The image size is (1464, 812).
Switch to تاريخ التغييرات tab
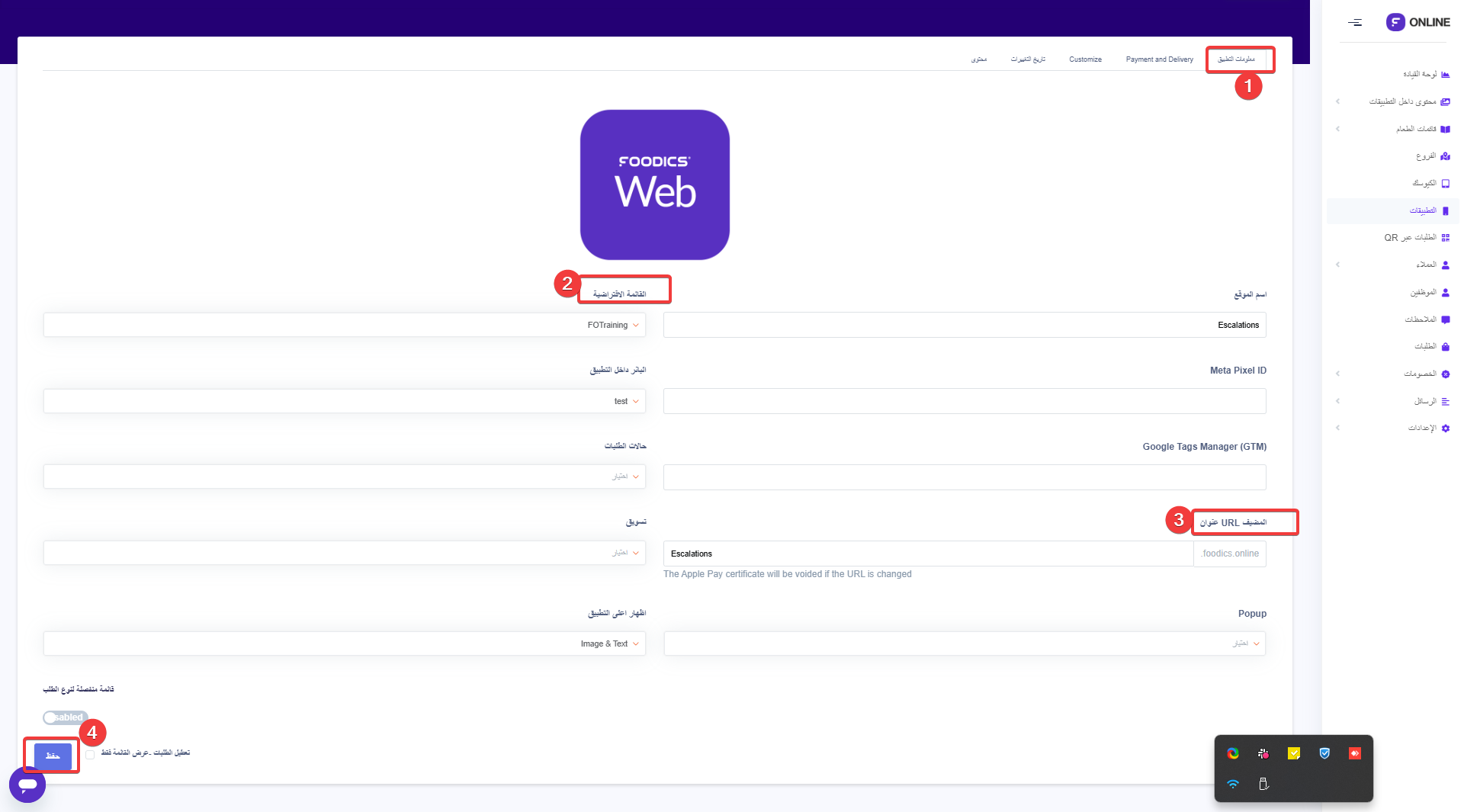1028,59
